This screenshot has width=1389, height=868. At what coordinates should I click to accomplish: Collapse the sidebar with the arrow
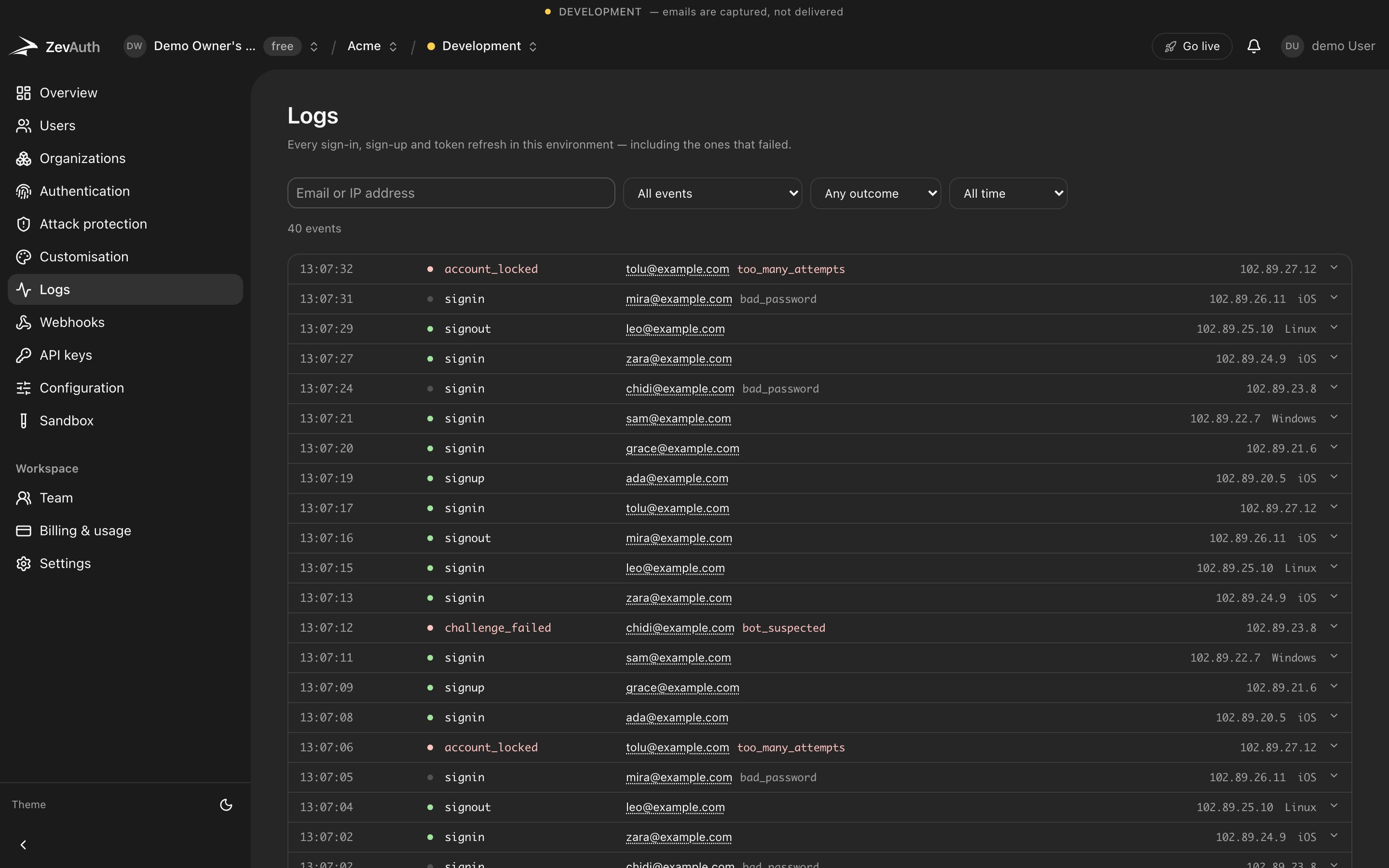[23, 844]
